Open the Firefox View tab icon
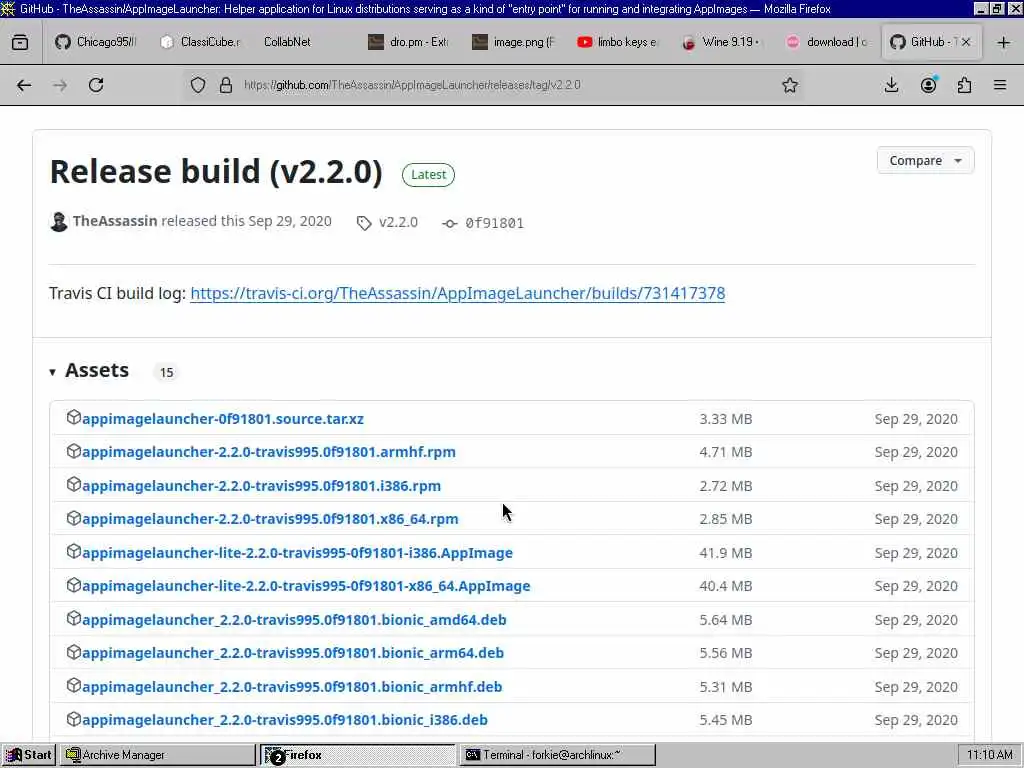 click(20, 42)
